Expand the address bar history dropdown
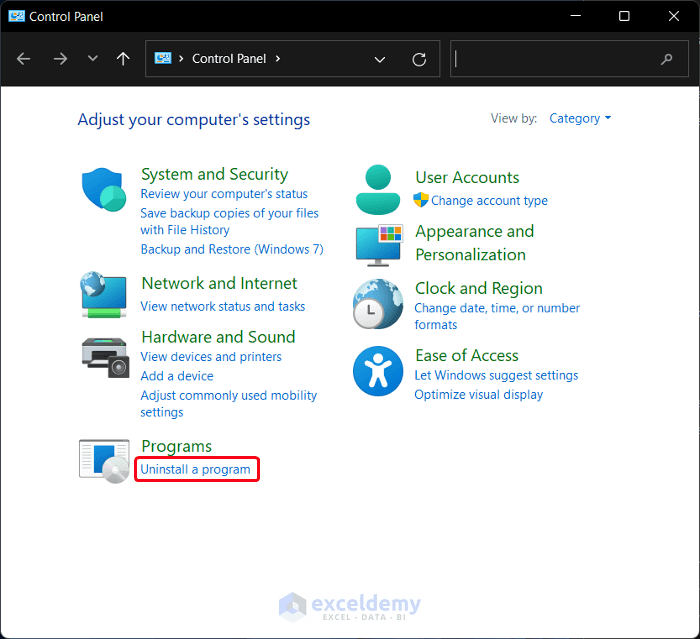The height and width of the screenshot is (639, 700). click(379, 59)
